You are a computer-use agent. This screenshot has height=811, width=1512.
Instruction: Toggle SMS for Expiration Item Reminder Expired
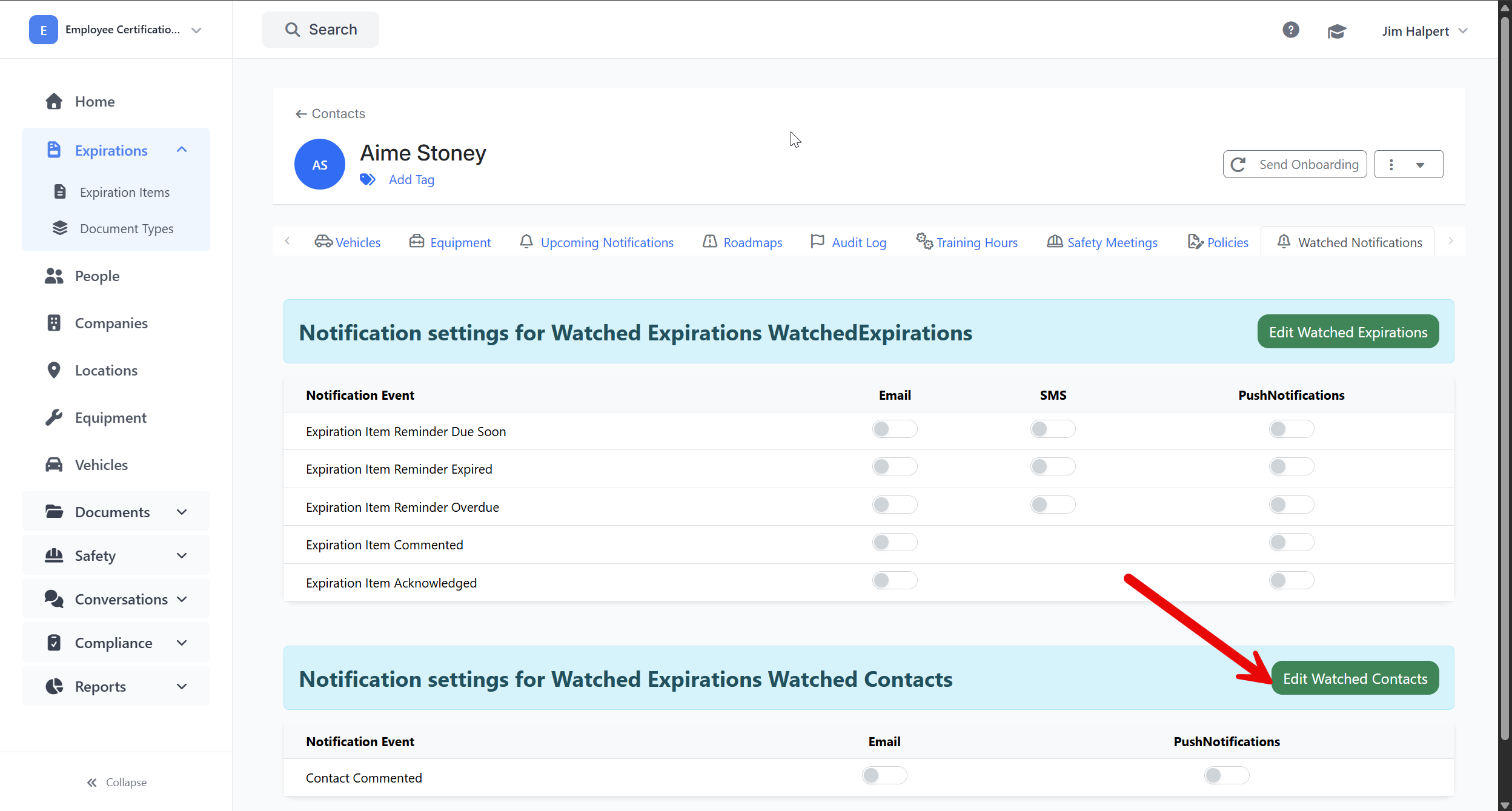click(1053, 466)
